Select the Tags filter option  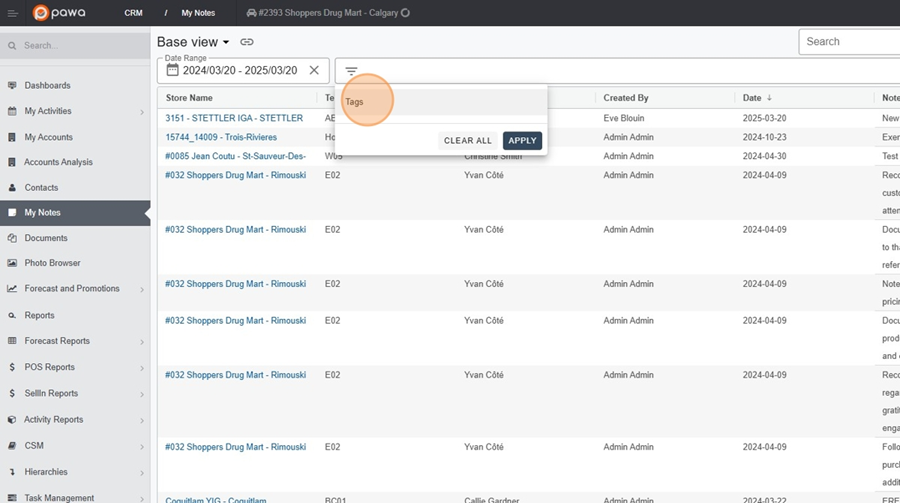441,102
